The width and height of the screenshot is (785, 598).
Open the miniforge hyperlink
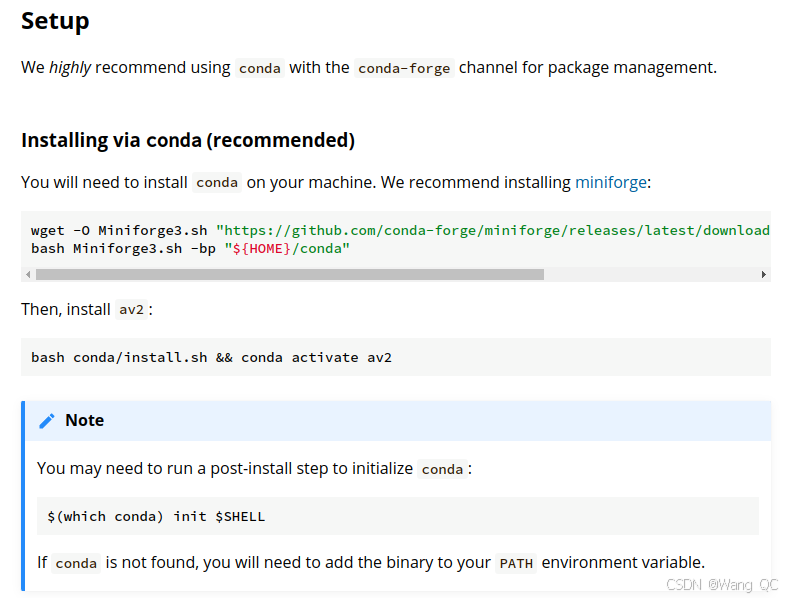tap(612, 182)
